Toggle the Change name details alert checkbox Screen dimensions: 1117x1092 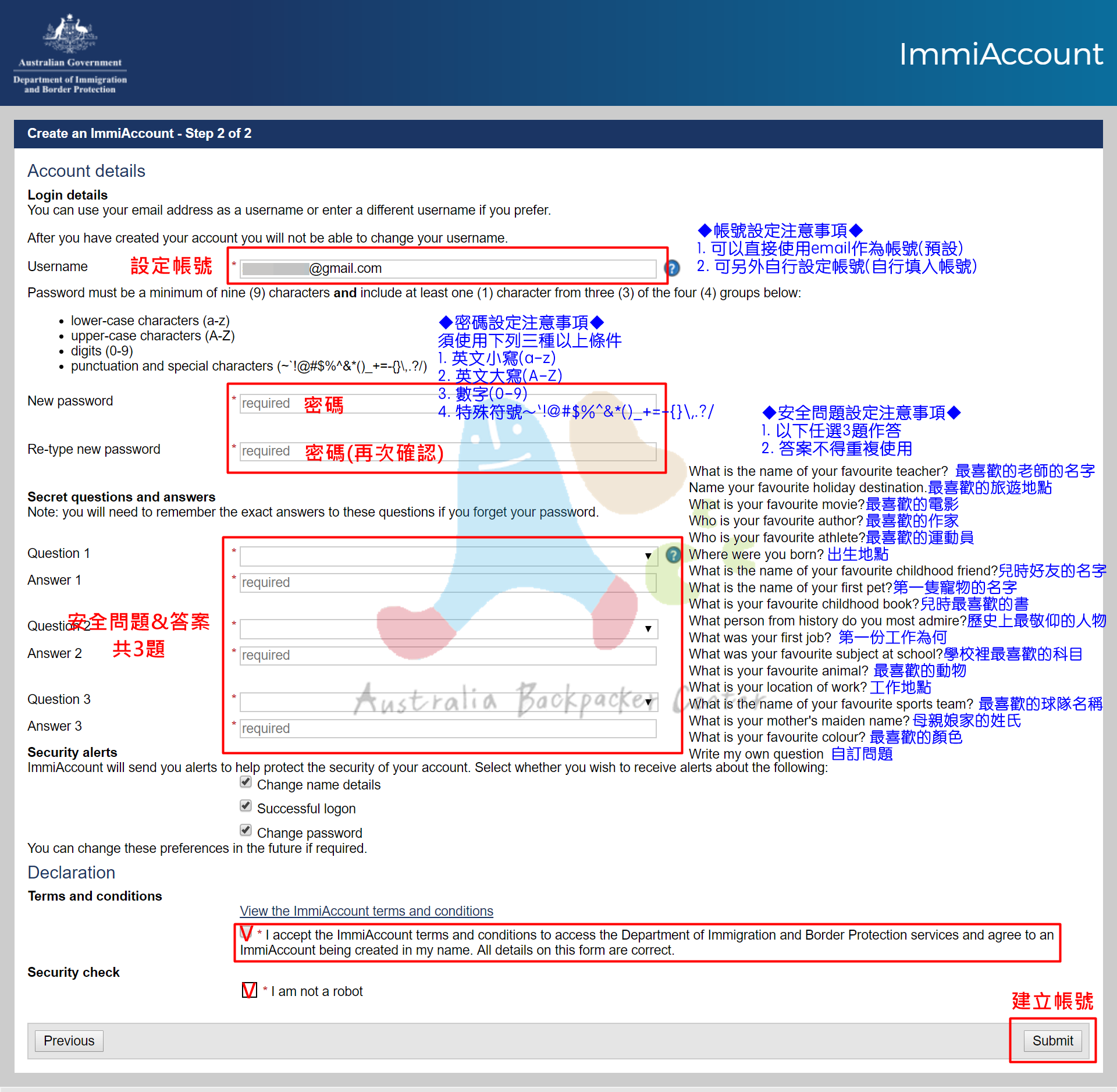(x=246, y=782)
